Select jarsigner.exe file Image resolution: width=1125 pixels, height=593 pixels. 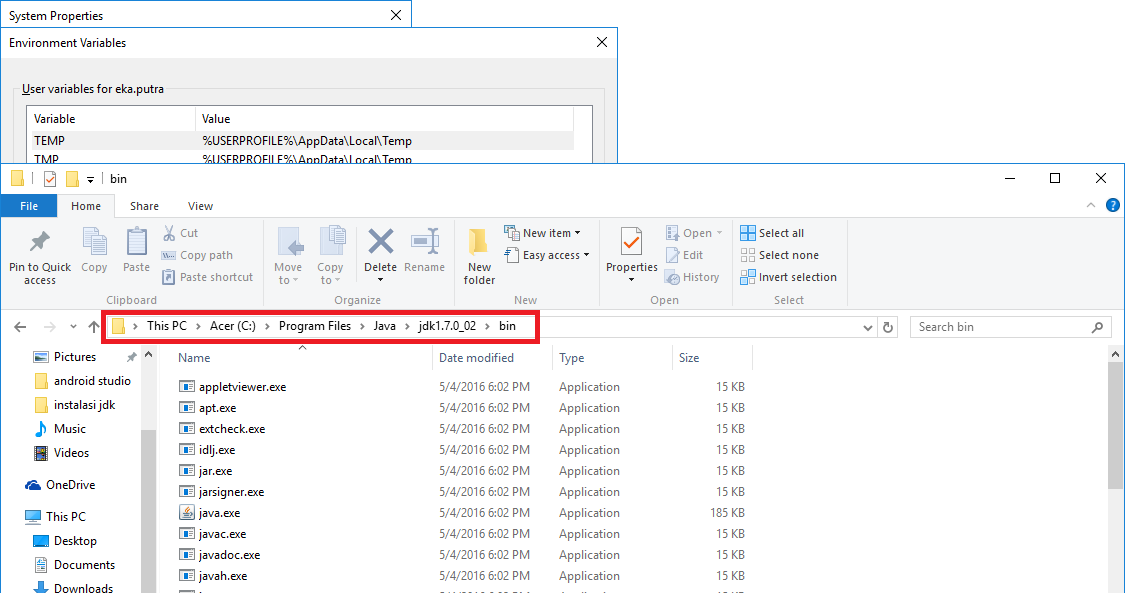231,492
